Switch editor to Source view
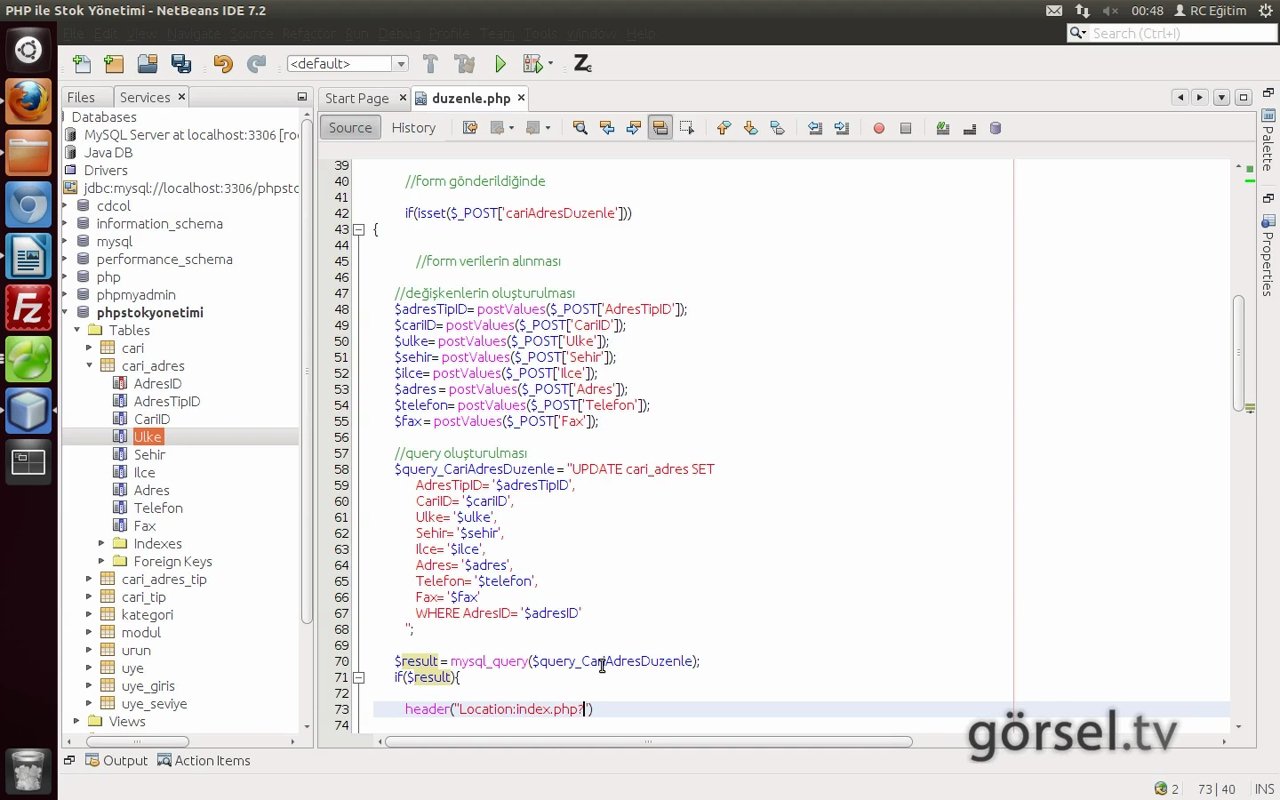Screen dimensions: 1280x800 point(350,128)
